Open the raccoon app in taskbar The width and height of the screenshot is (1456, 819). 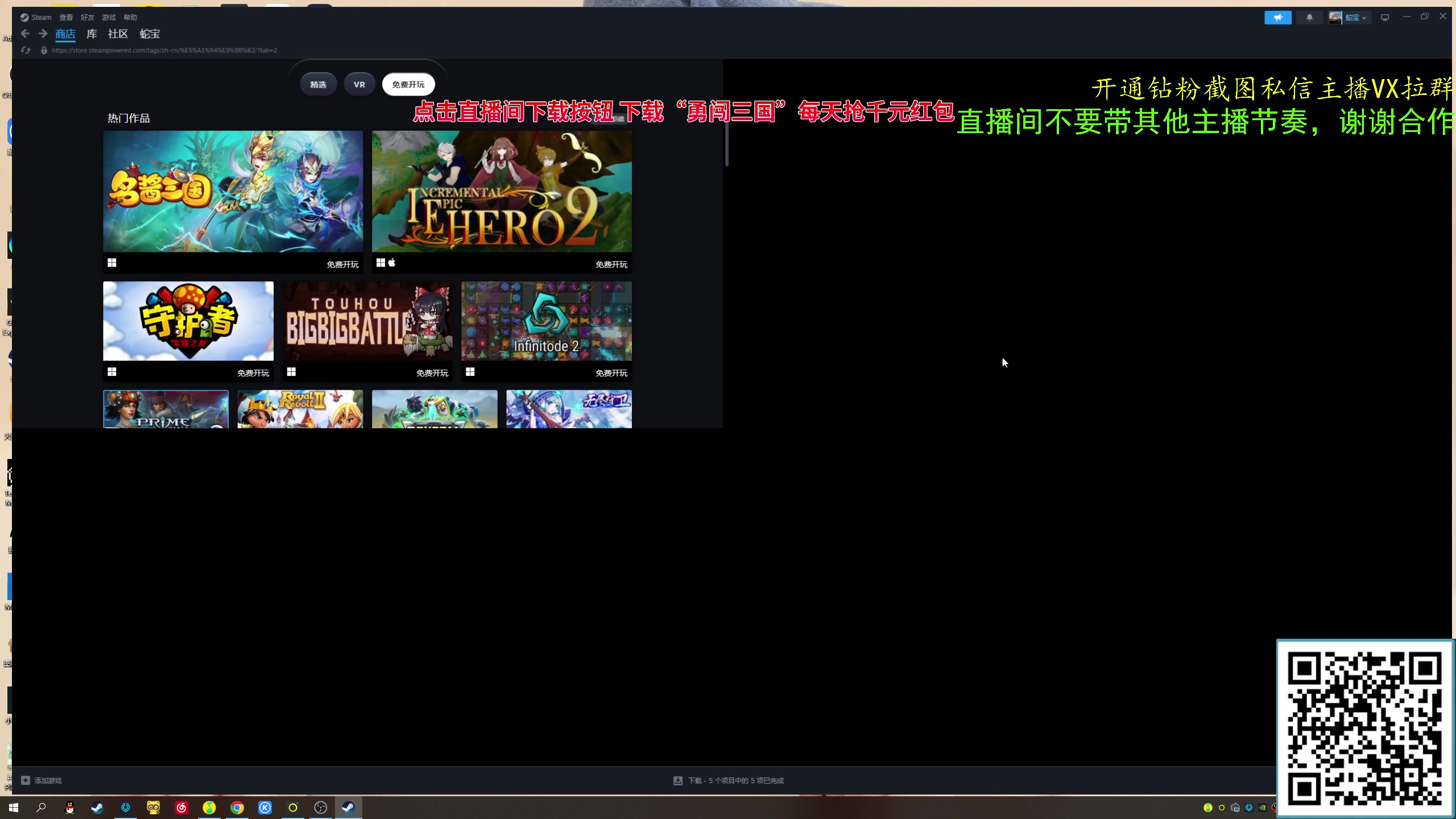(x=154, y=808)
